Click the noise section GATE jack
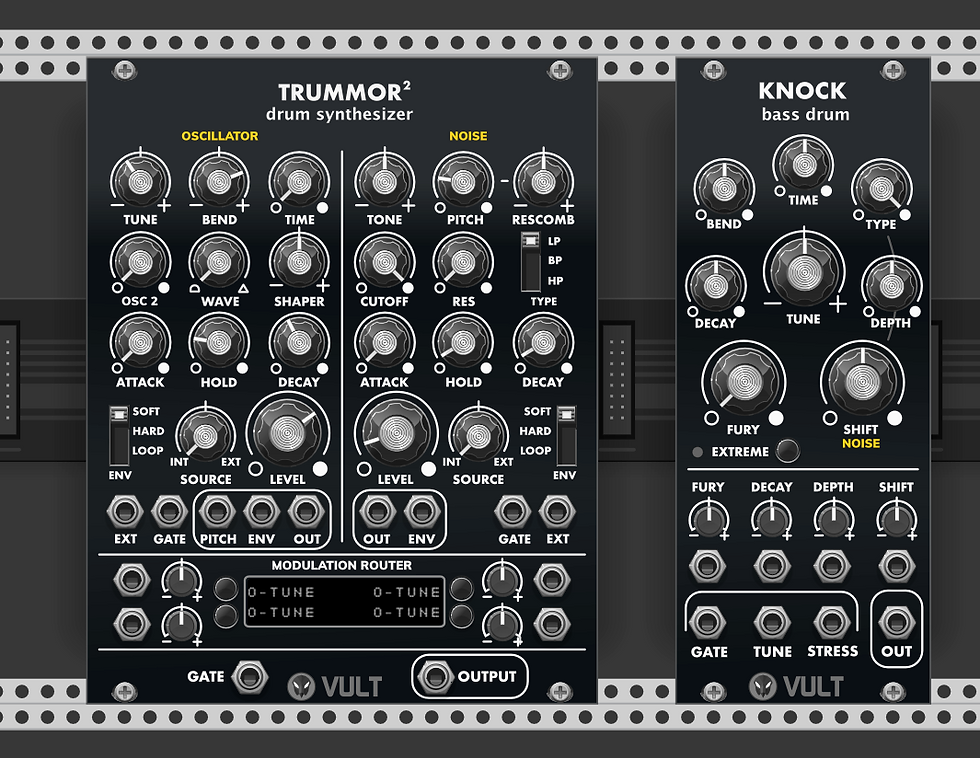Image resolution: width=980 pixels, height=758 pixels. point(512,512)
